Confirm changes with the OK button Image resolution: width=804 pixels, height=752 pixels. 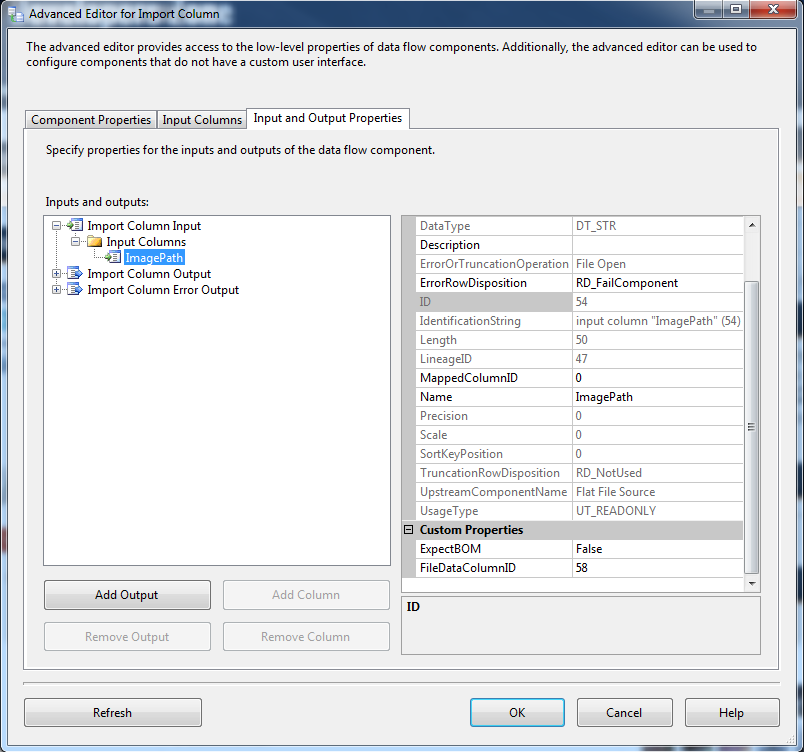517,712
